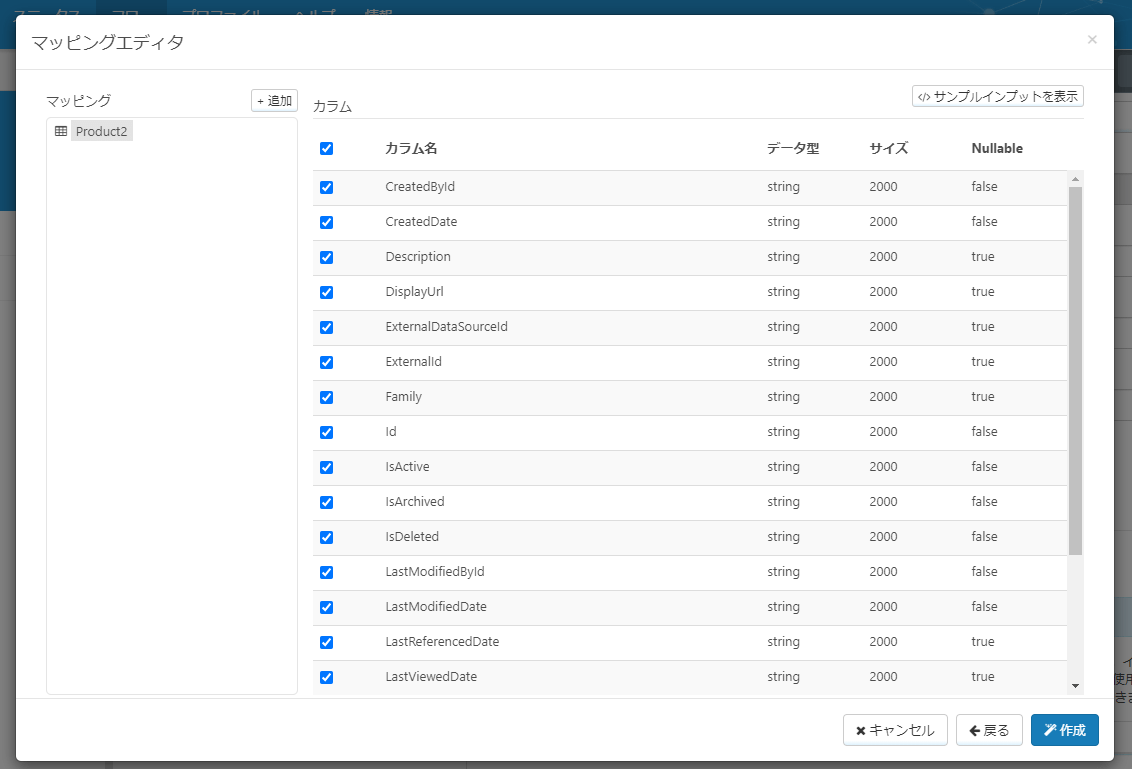This screenshot has width=1132, height=769.
Task: Toggle the LastViewedDate checkbox
Action: (x=326, y=678)
